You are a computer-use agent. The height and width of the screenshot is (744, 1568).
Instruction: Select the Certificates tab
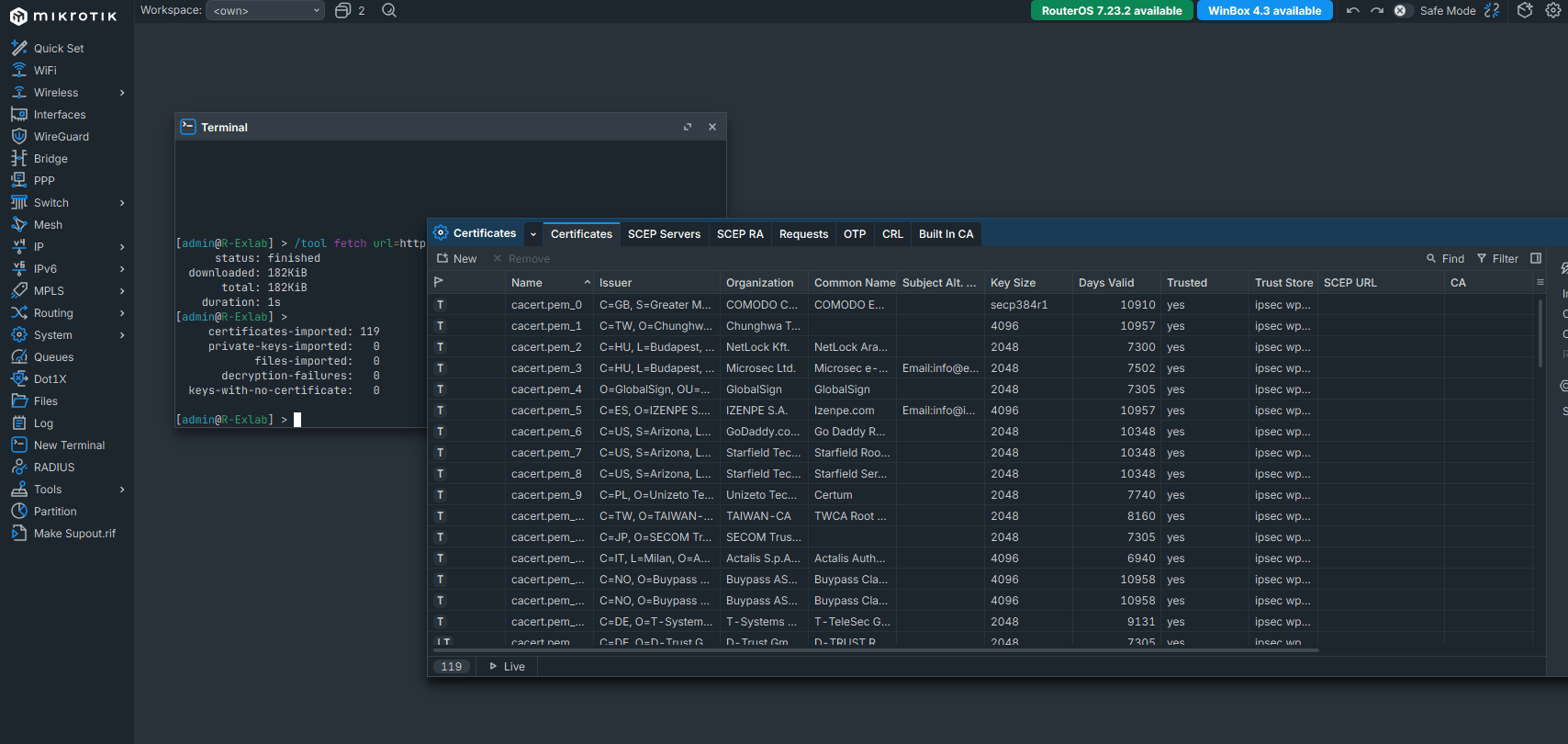coord(581,234)
